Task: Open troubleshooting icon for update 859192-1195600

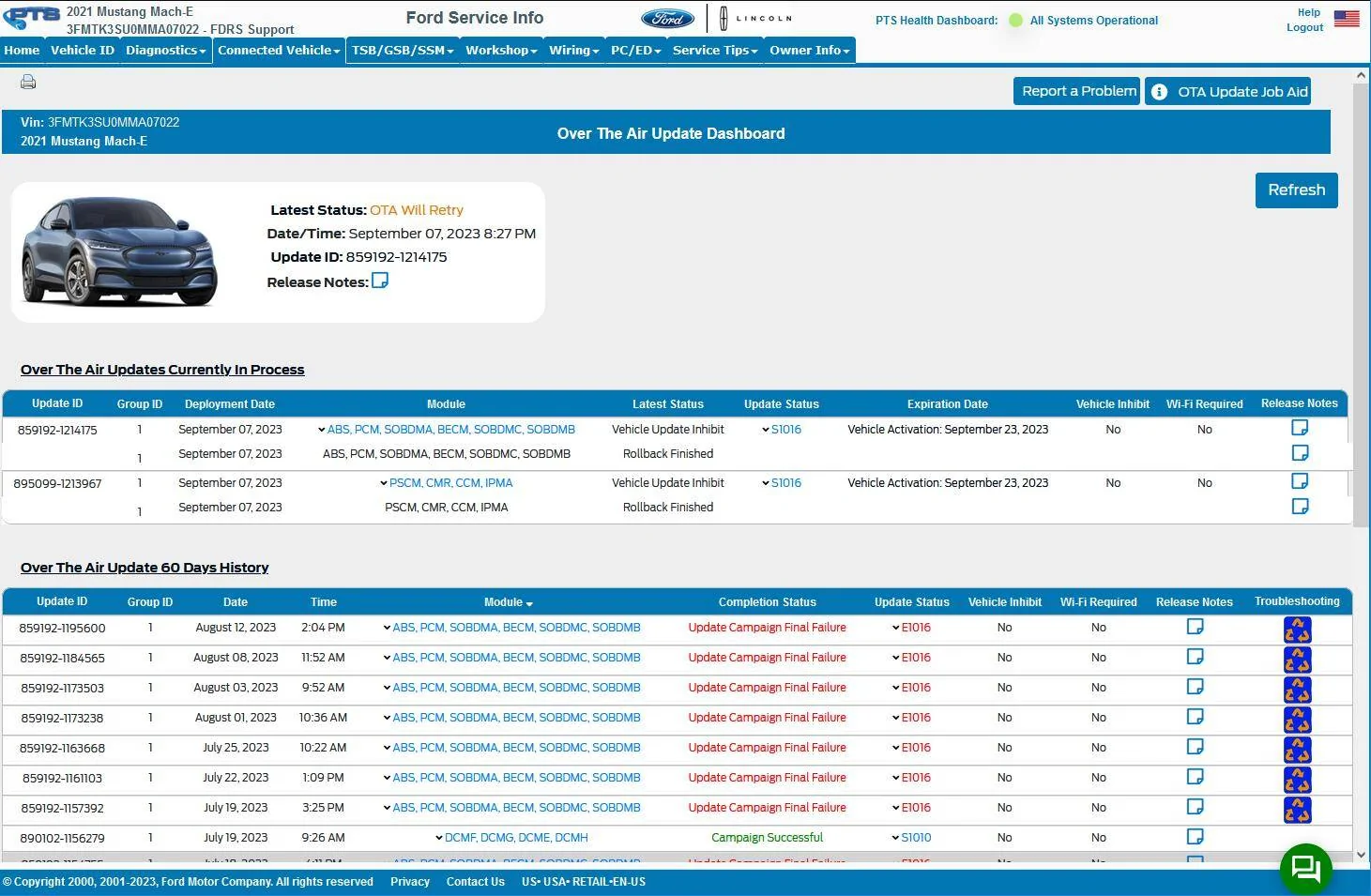Action: 1297,630
